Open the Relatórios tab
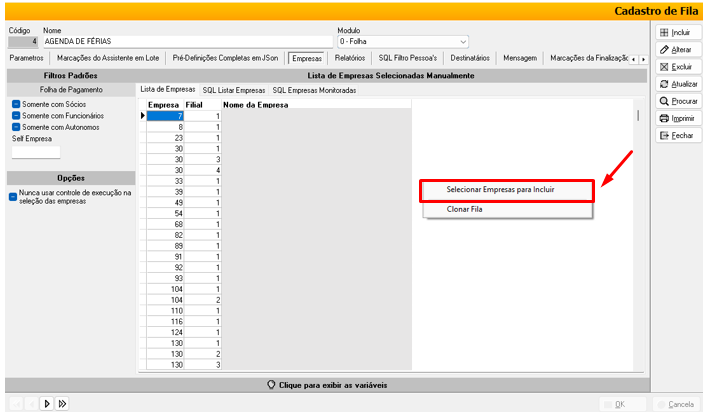Image resolution: width=709 pixels, height=417 pixels. coord(349,59)
